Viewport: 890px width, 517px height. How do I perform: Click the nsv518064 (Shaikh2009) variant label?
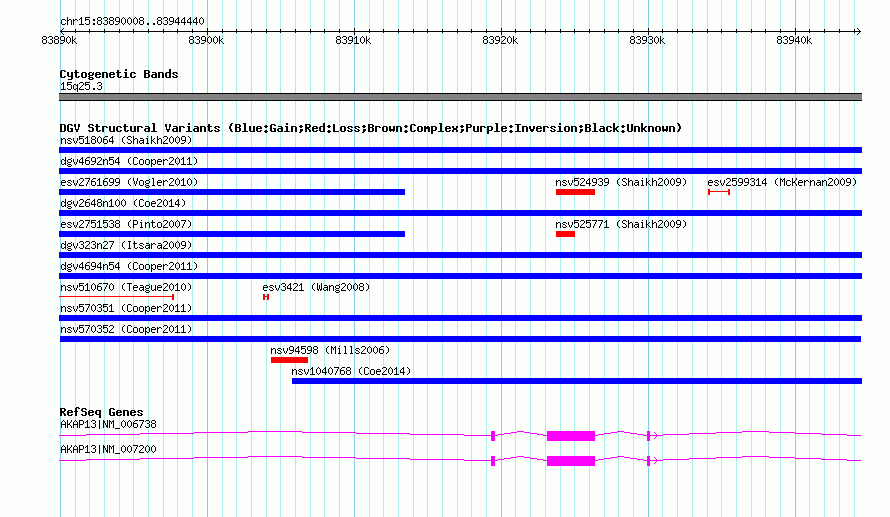(x=126, y=140)
